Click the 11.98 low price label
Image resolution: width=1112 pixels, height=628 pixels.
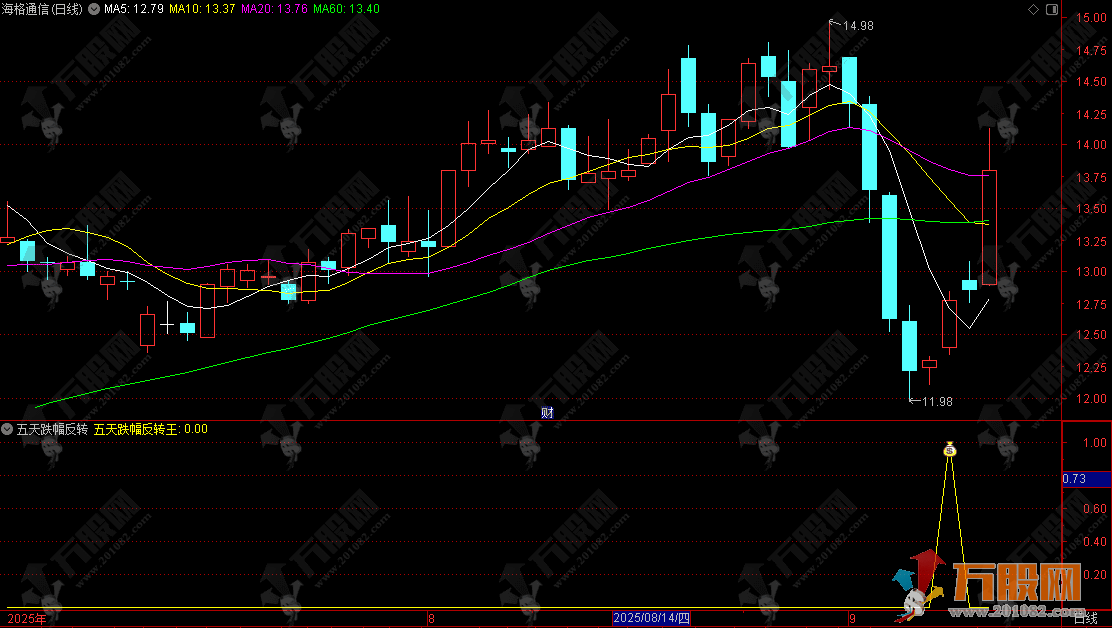[937, 402]
